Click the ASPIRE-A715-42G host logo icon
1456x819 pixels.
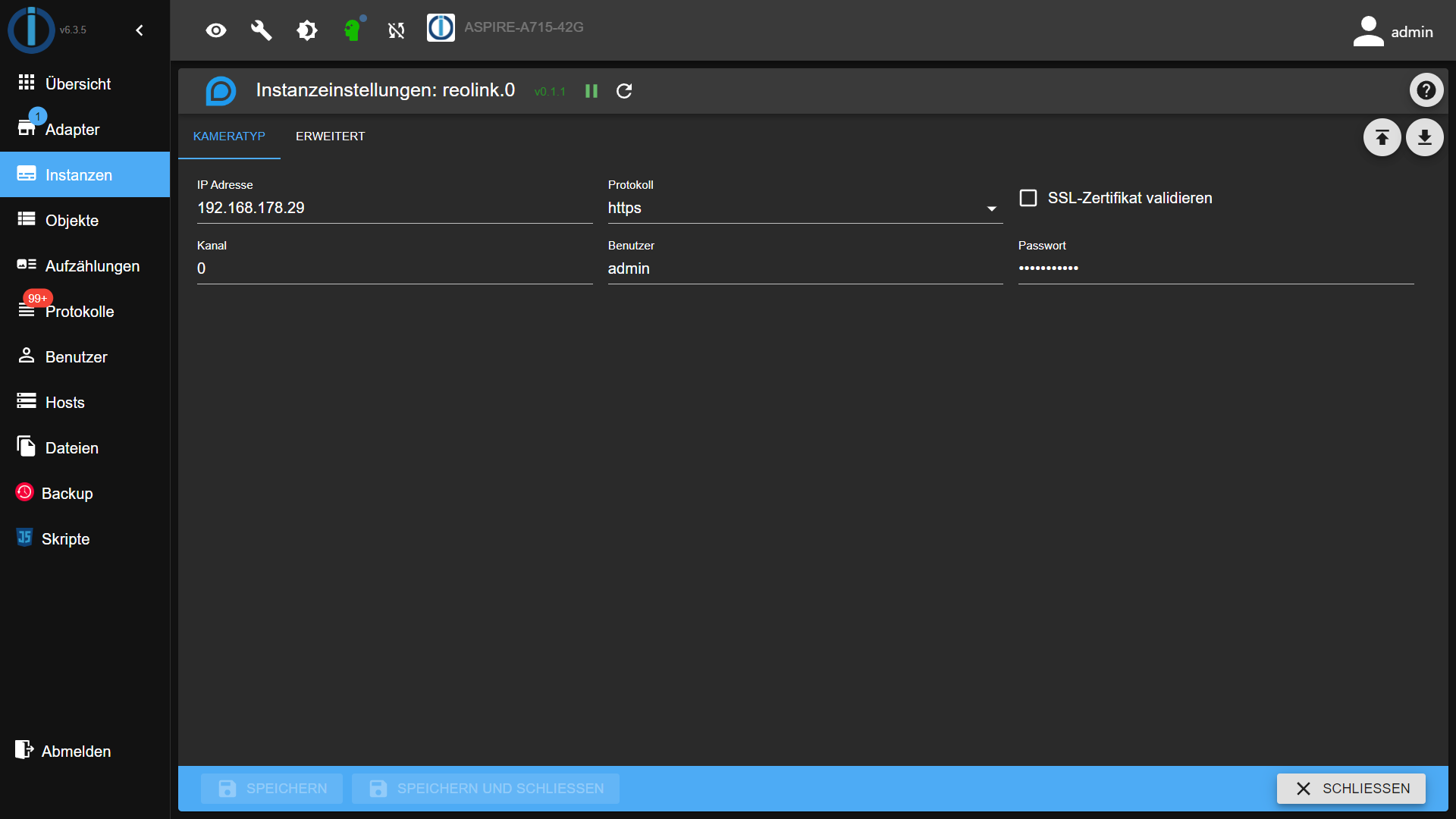[x=441, y=27]
